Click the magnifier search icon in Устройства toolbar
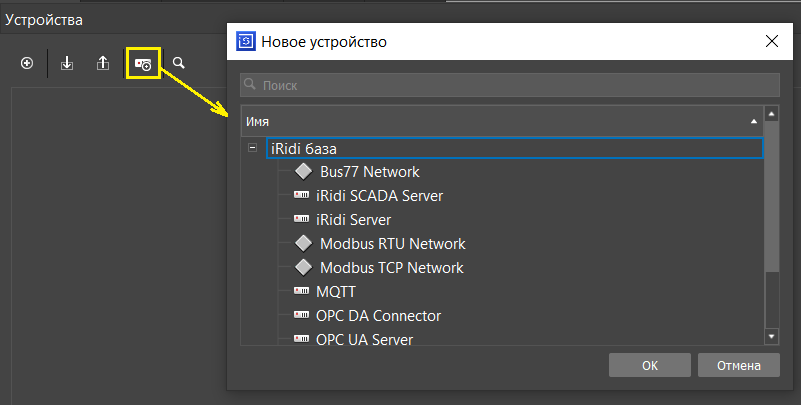 click(179, 63)
